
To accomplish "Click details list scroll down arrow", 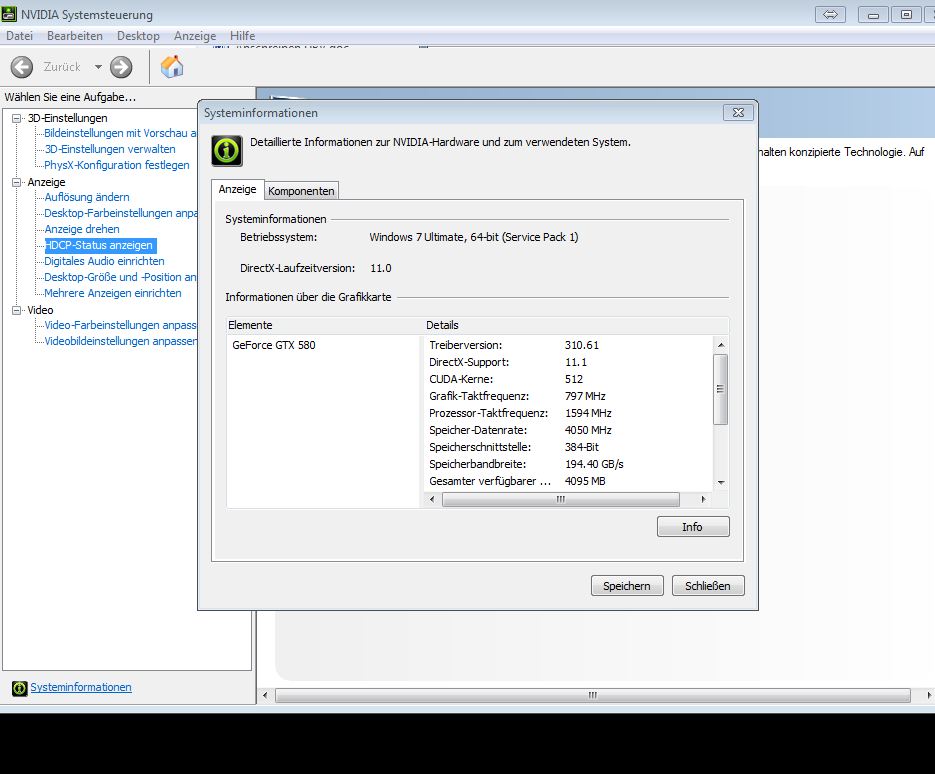I will (721, 482).
